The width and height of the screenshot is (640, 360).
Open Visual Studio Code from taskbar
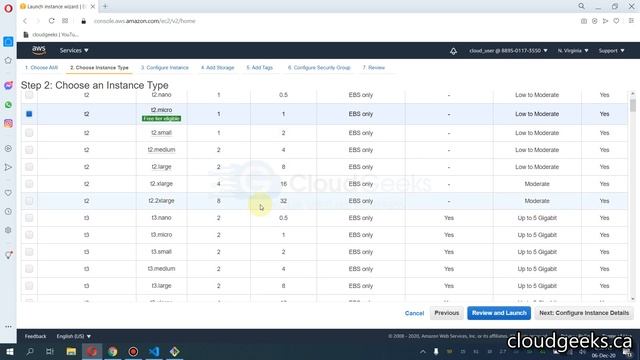(154, 351)
